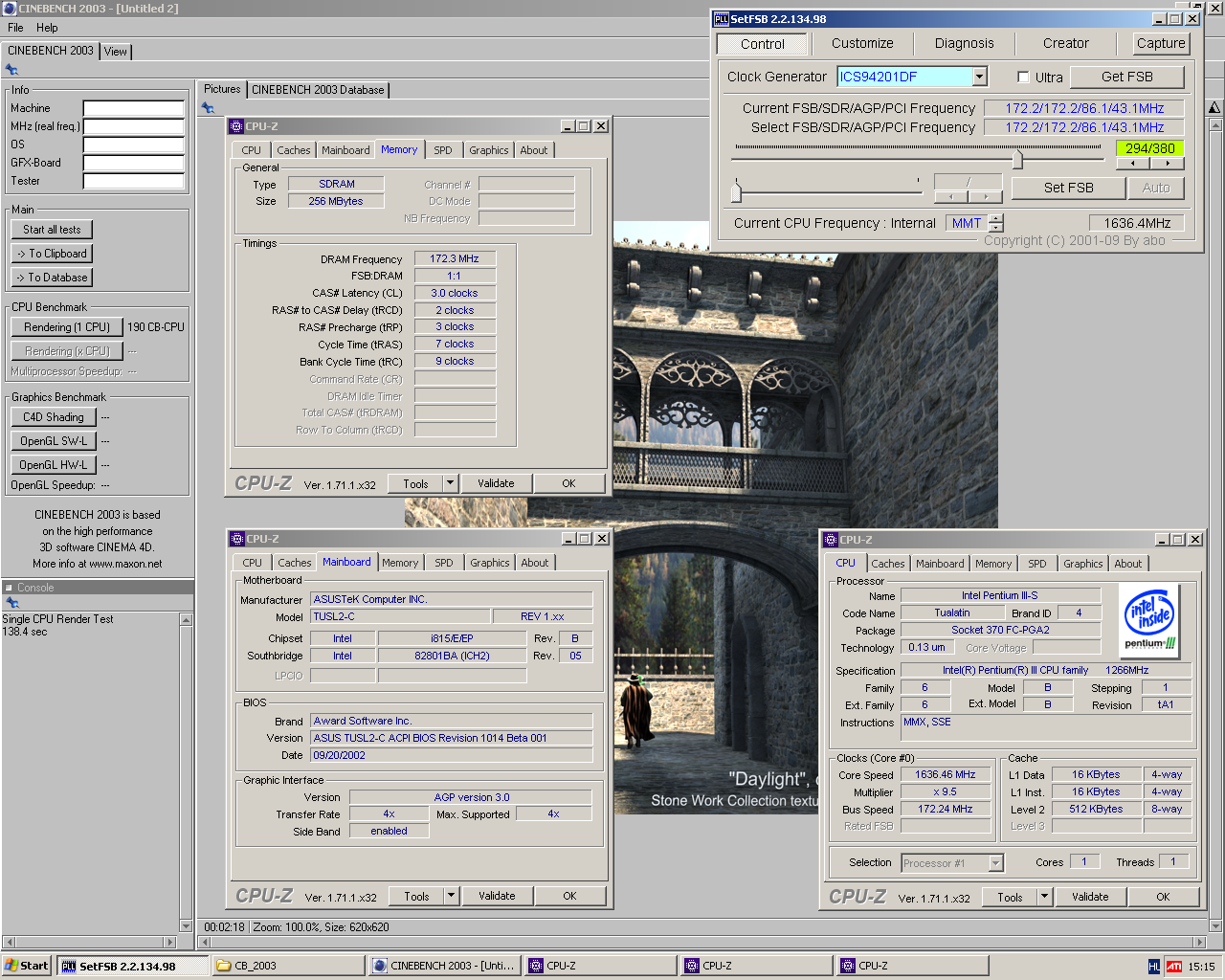Click the Get FSB button
Image resolution: width=1225 pixels, height=980 pixels.
tap(1127, 77)
